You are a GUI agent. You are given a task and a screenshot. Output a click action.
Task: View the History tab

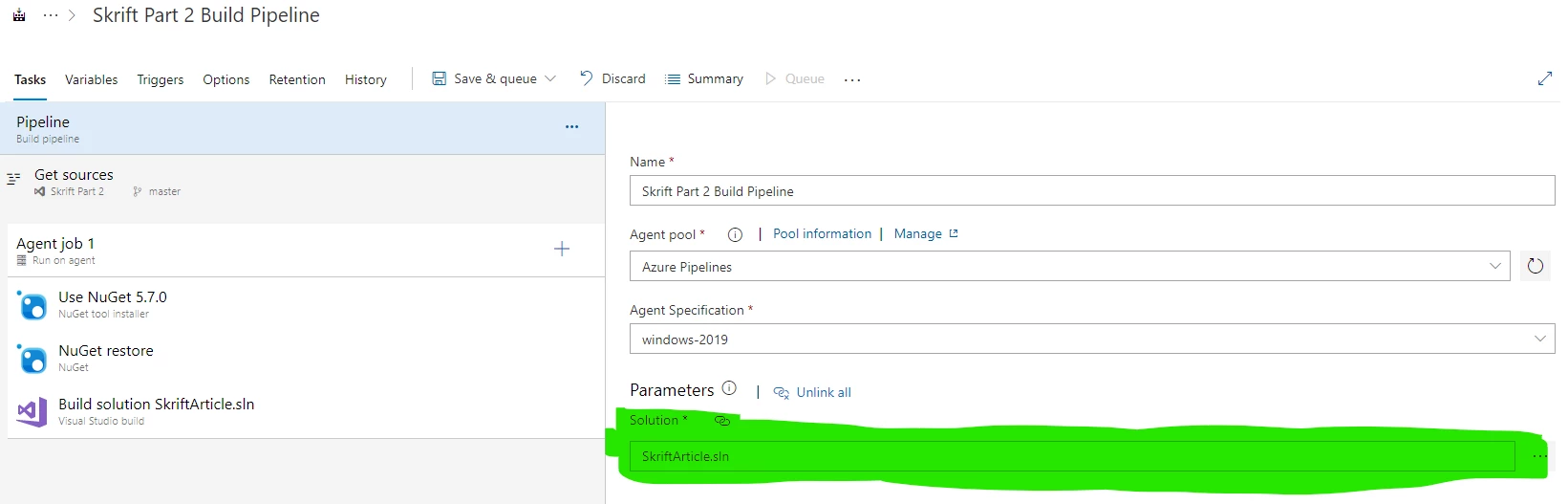coord(366,79)
